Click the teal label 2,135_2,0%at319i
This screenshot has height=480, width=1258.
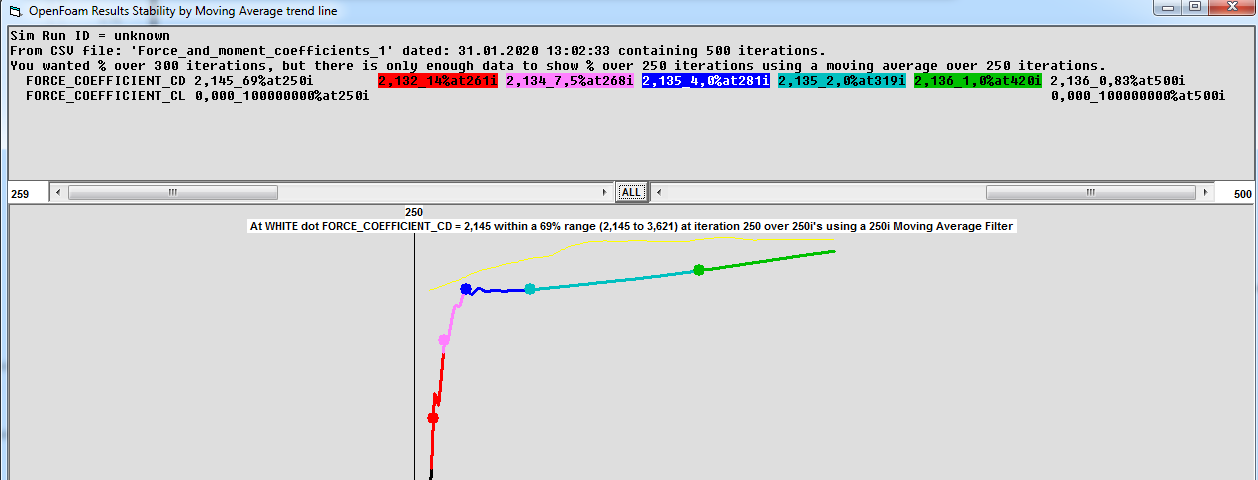point(841,80)
